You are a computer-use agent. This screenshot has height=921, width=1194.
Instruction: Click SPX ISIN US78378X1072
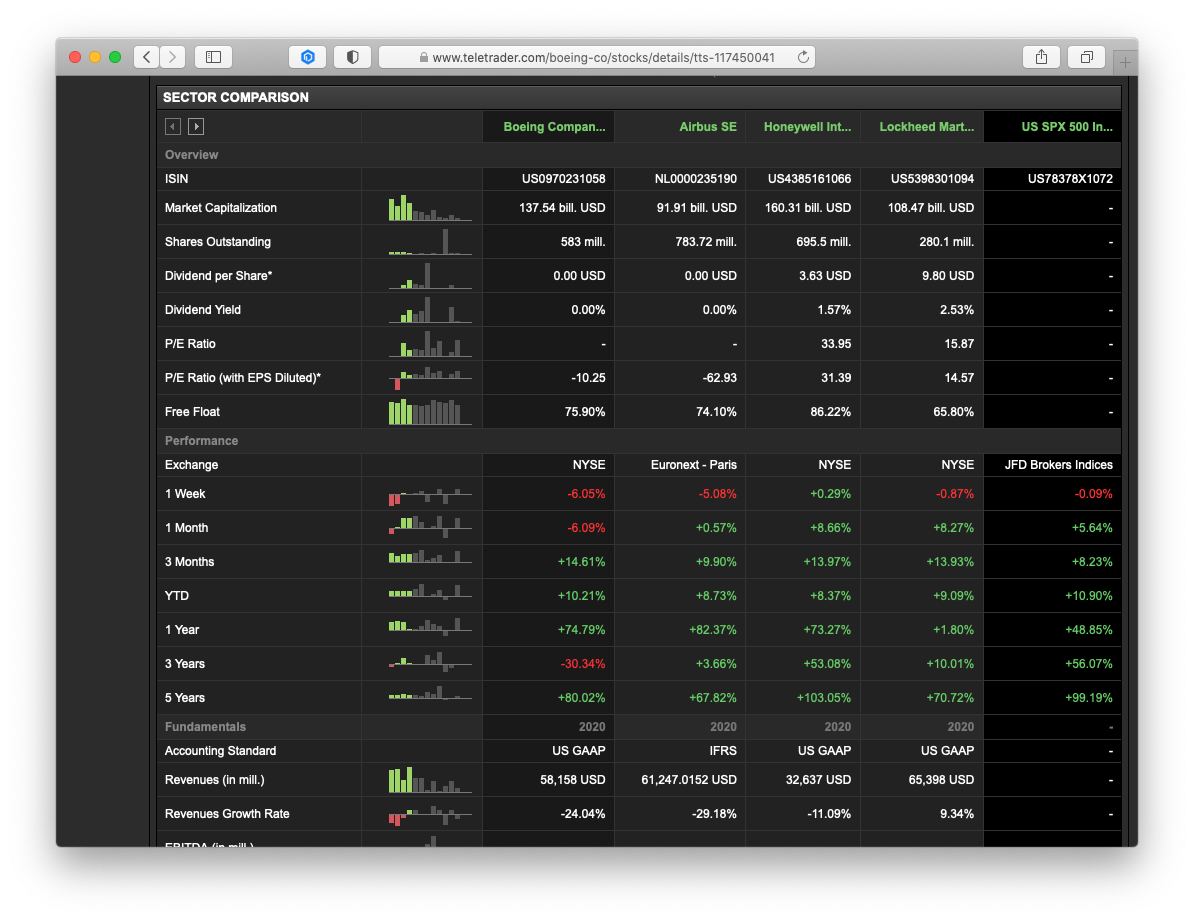click(x=1070, y=179)
